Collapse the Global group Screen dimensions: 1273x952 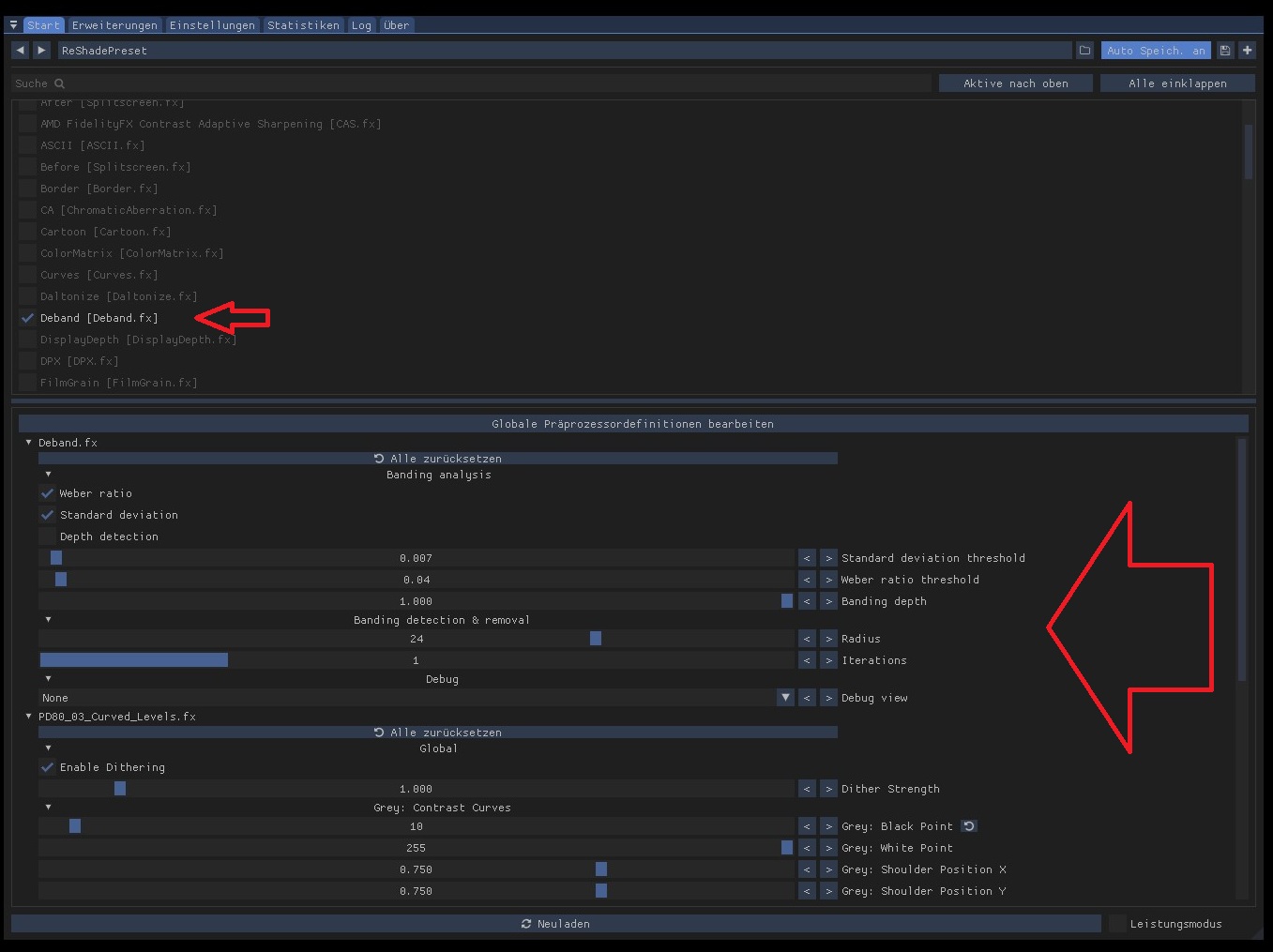48,748
